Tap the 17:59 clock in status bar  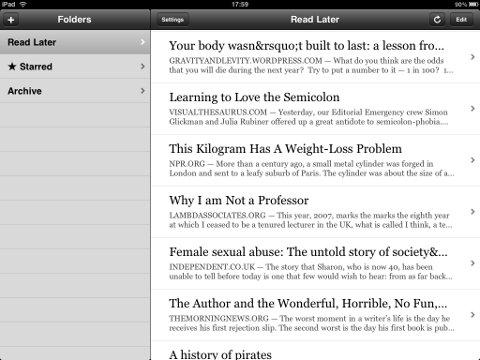coord(240,4)
